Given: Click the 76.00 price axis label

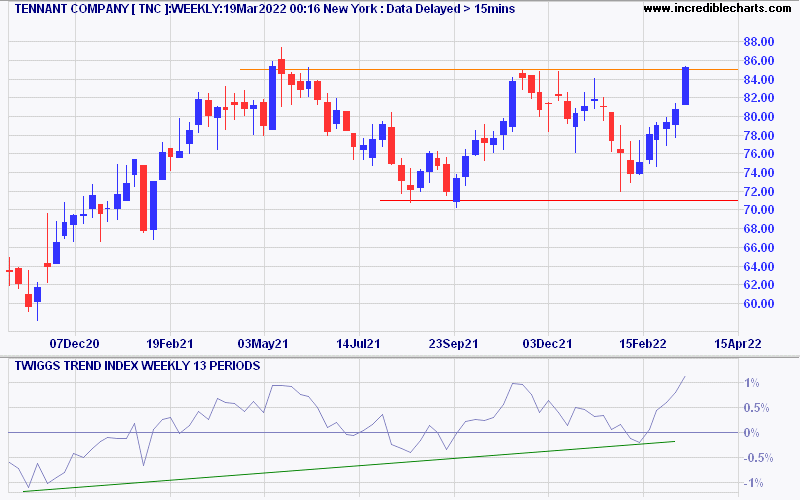Looking at the screenshot, I should [758, 154].
